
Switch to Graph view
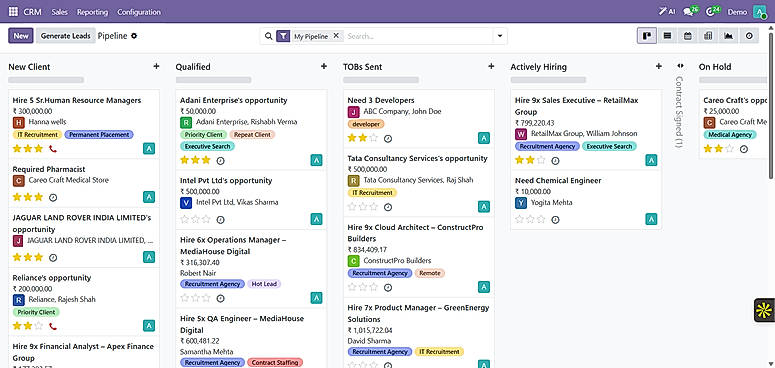pyautogui.click(x=728, y=36)
